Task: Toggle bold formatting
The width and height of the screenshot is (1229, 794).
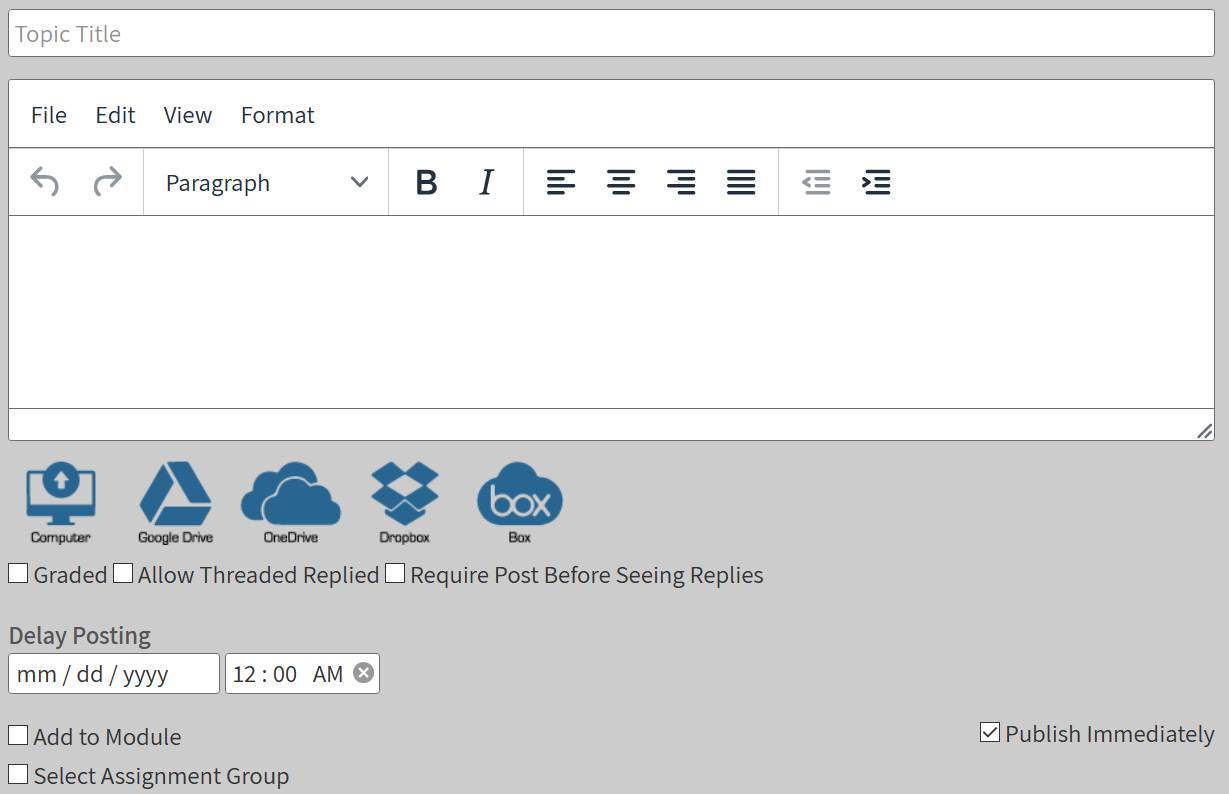Action: point(426,182)
